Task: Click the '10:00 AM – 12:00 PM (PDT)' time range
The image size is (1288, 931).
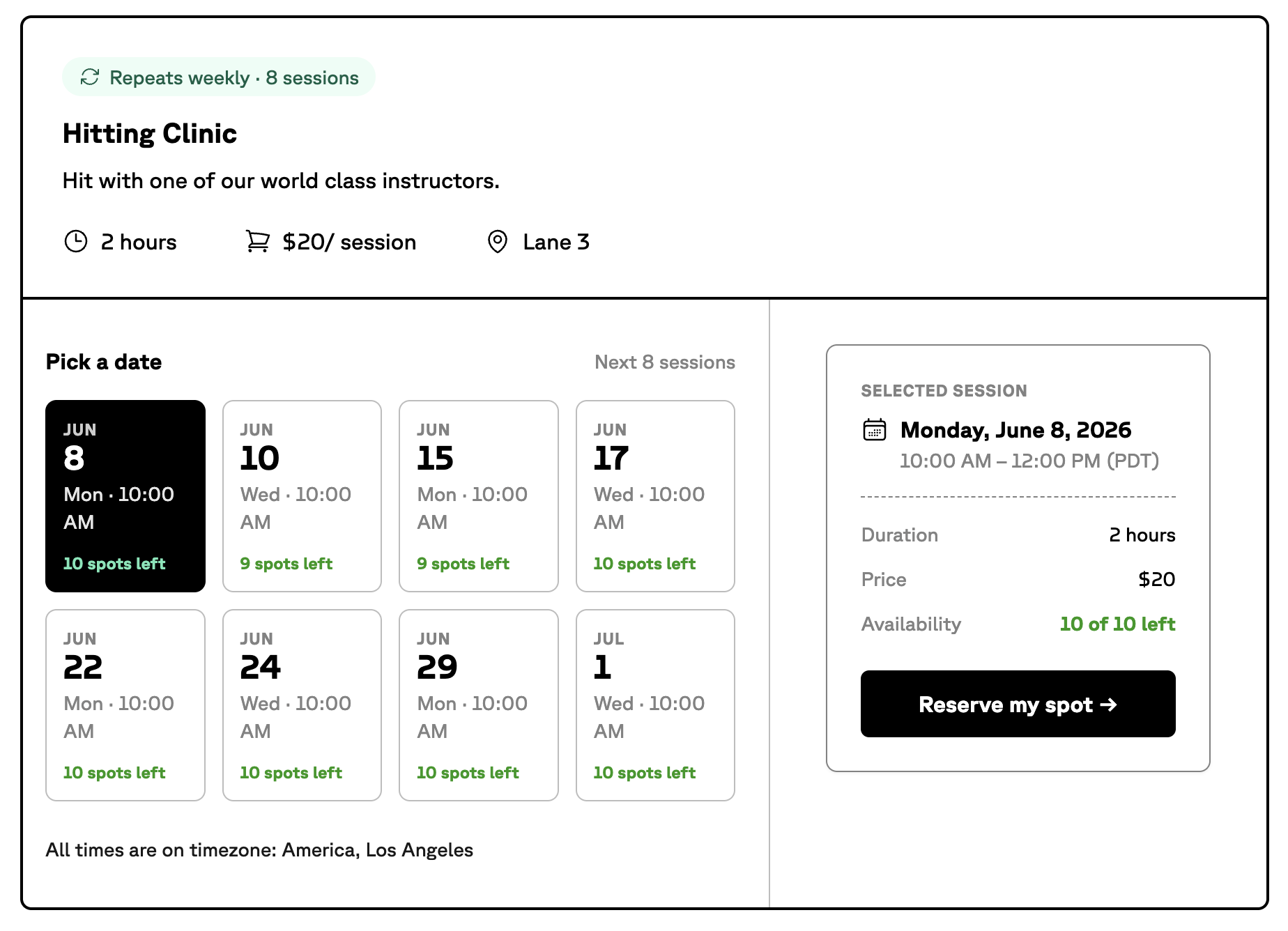Action: pyautogui.click(x=1029, y=461)
